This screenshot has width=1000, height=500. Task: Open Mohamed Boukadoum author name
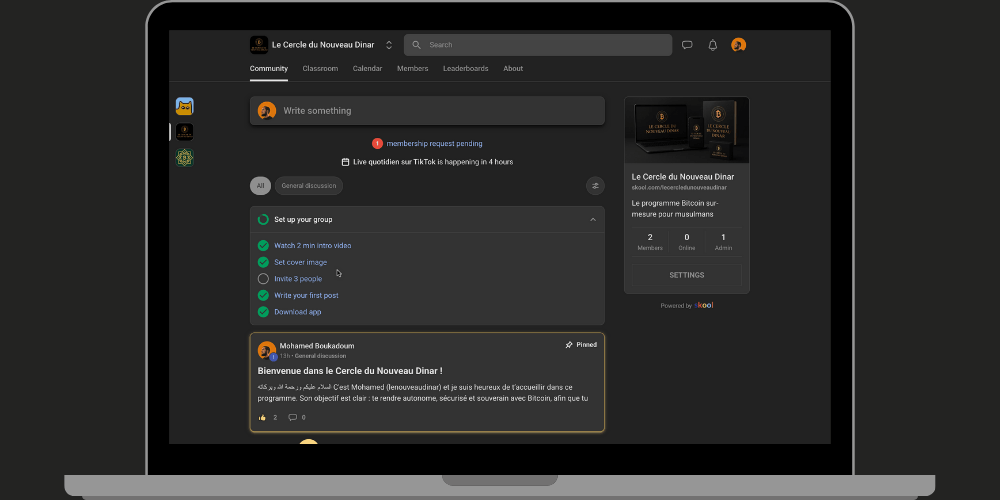click(x=317, y=346)
